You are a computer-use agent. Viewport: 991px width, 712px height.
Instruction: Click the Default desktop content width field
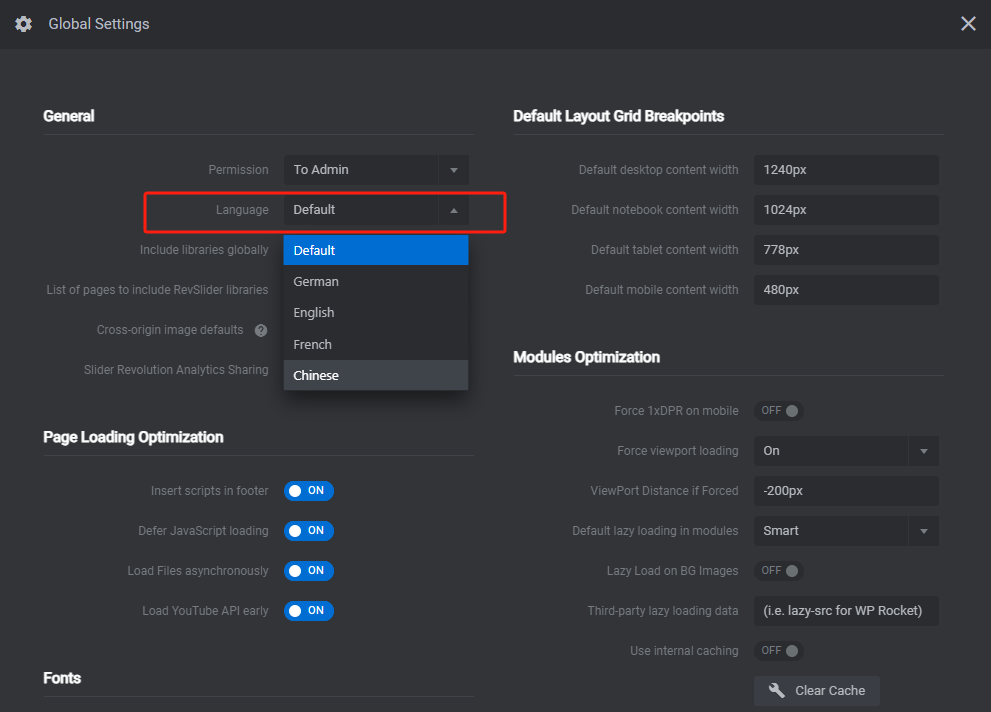tap(845, 170)
